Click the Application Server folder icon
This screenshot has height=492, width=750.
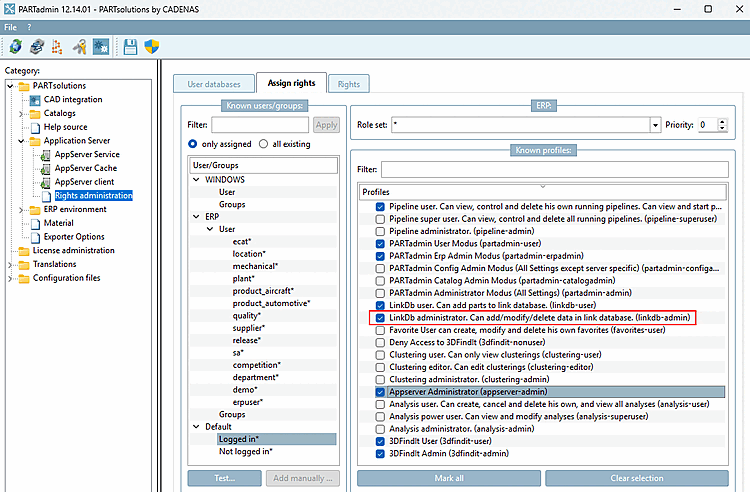(x=35, y=141)
